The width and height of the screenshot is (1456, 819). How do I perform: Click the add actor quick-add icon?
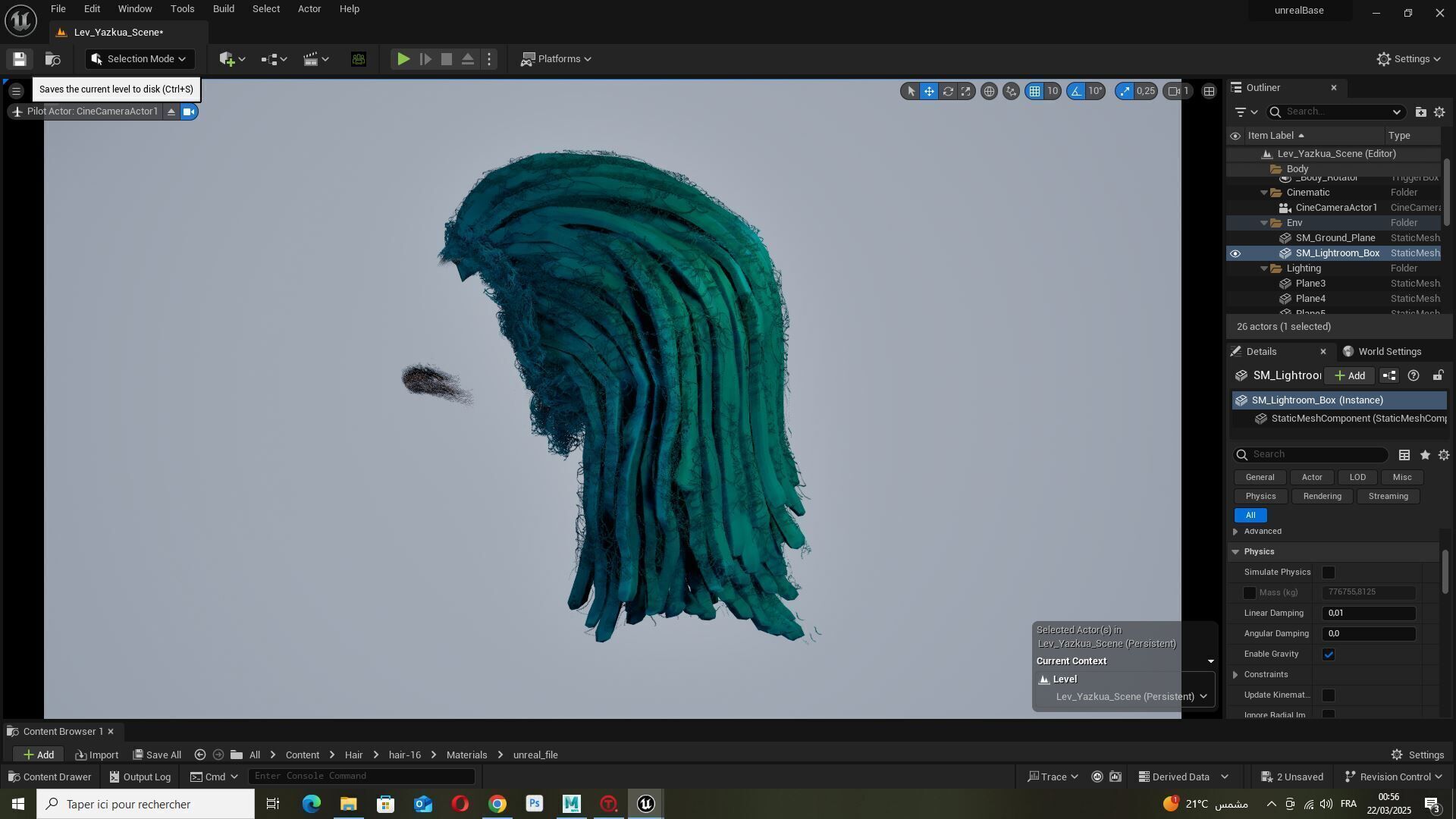click(x=232, y=59)
